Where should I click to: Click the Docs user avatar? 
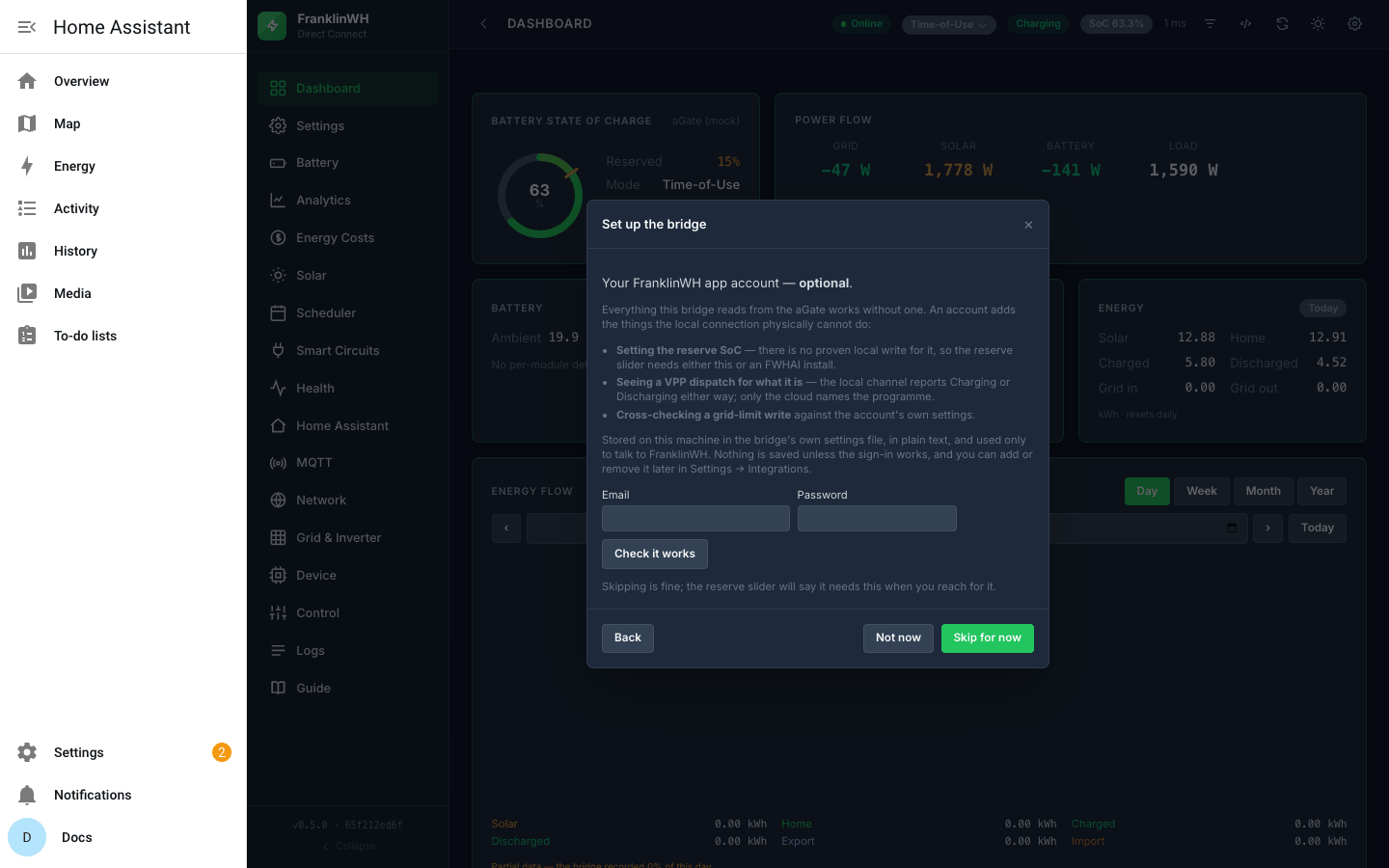(x=27, y=837)
